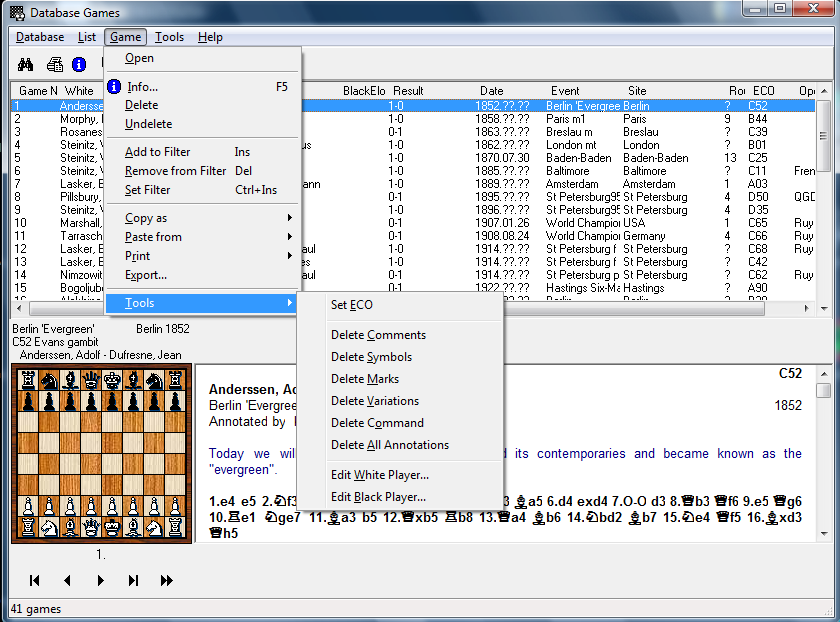Click the blue info icon in toolbar

coord(79,65)
